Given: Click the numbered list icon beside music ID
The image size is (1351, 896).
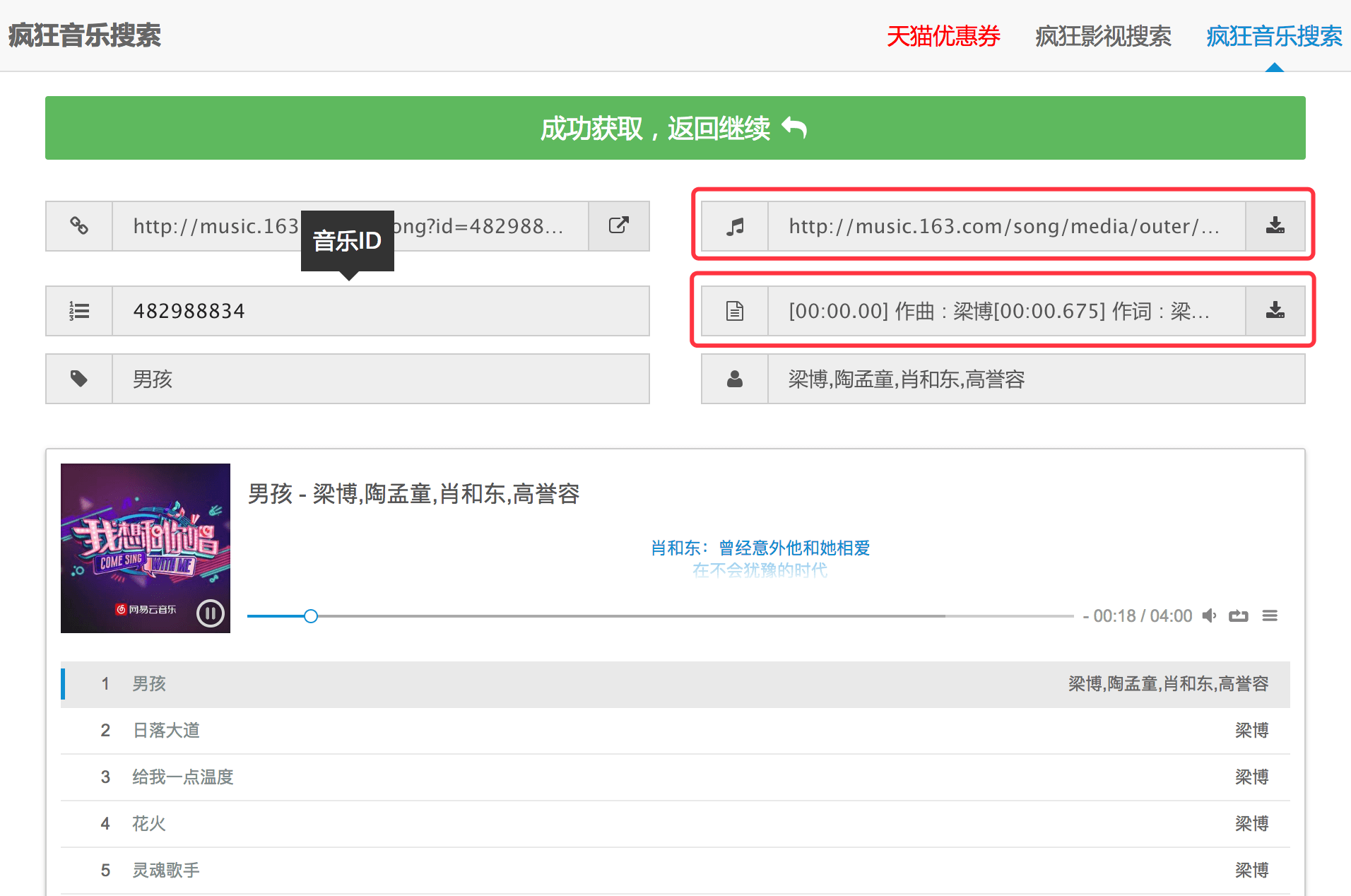Looking at the screenshot, I should [x=79, y=311].
